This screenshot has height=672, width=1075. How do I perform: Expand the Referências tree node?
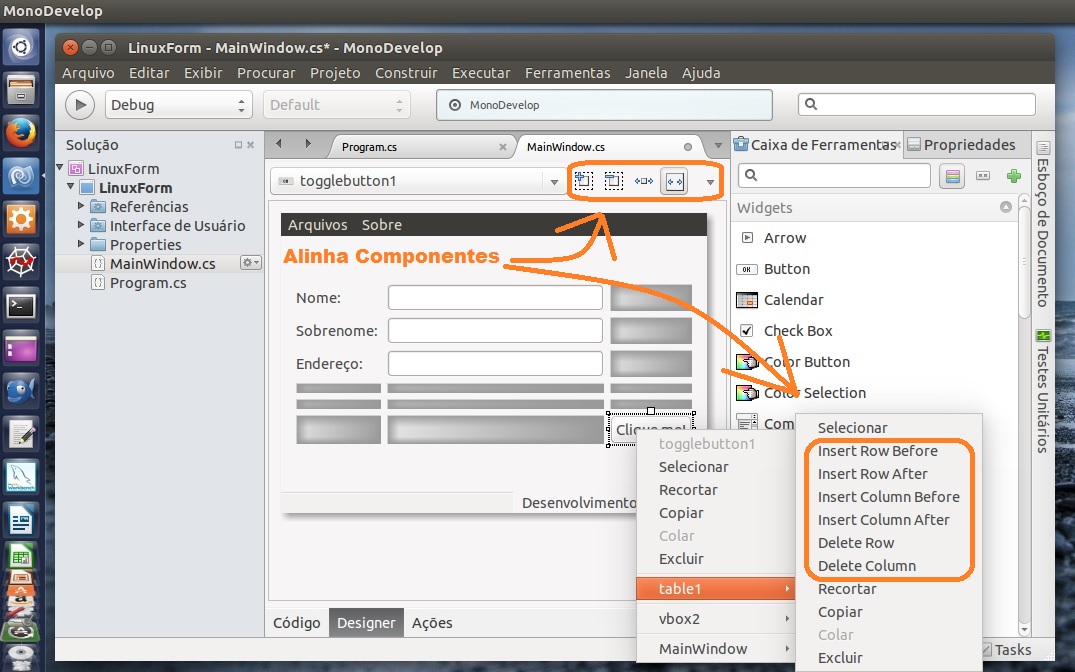coord(82,206)
